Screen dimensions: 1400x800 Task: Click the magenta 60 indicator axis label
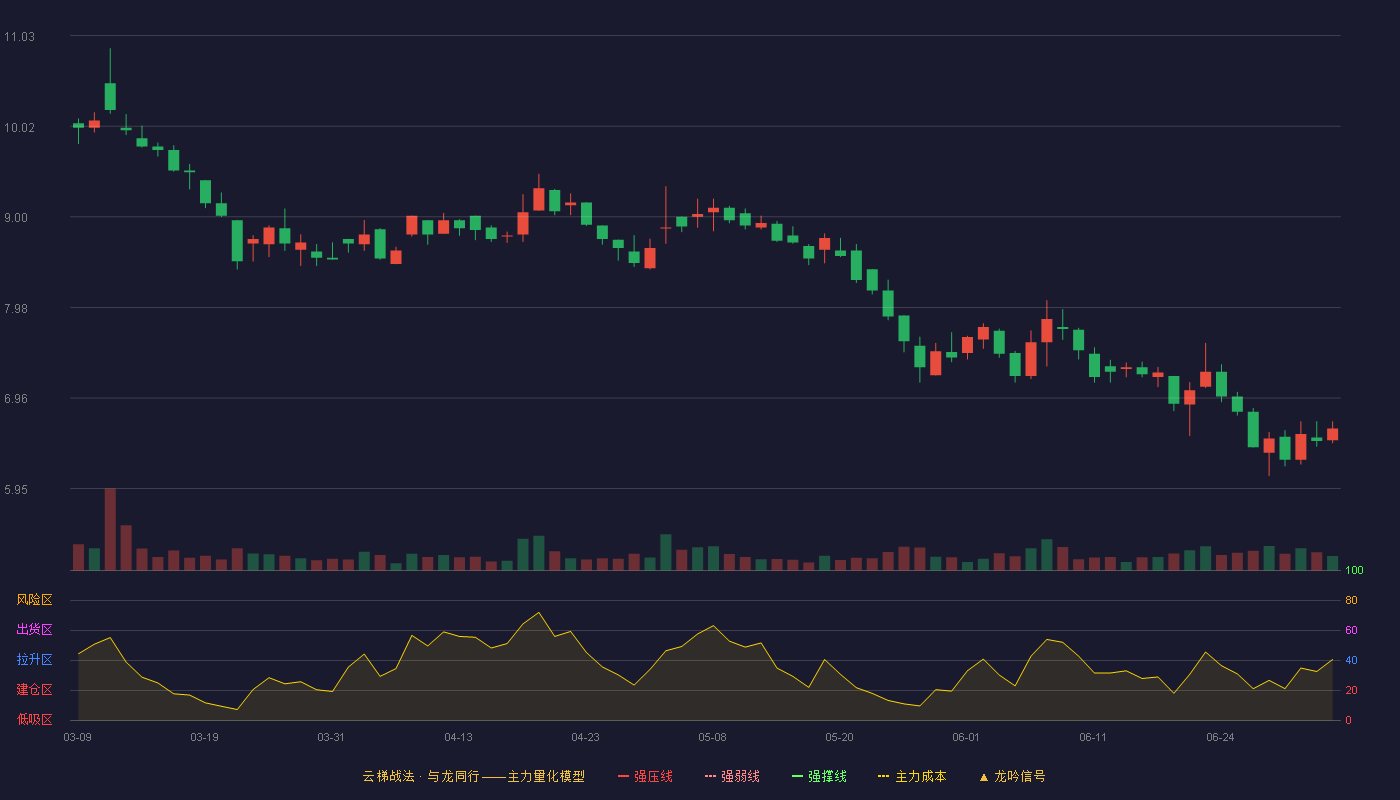click(1351, 630)
